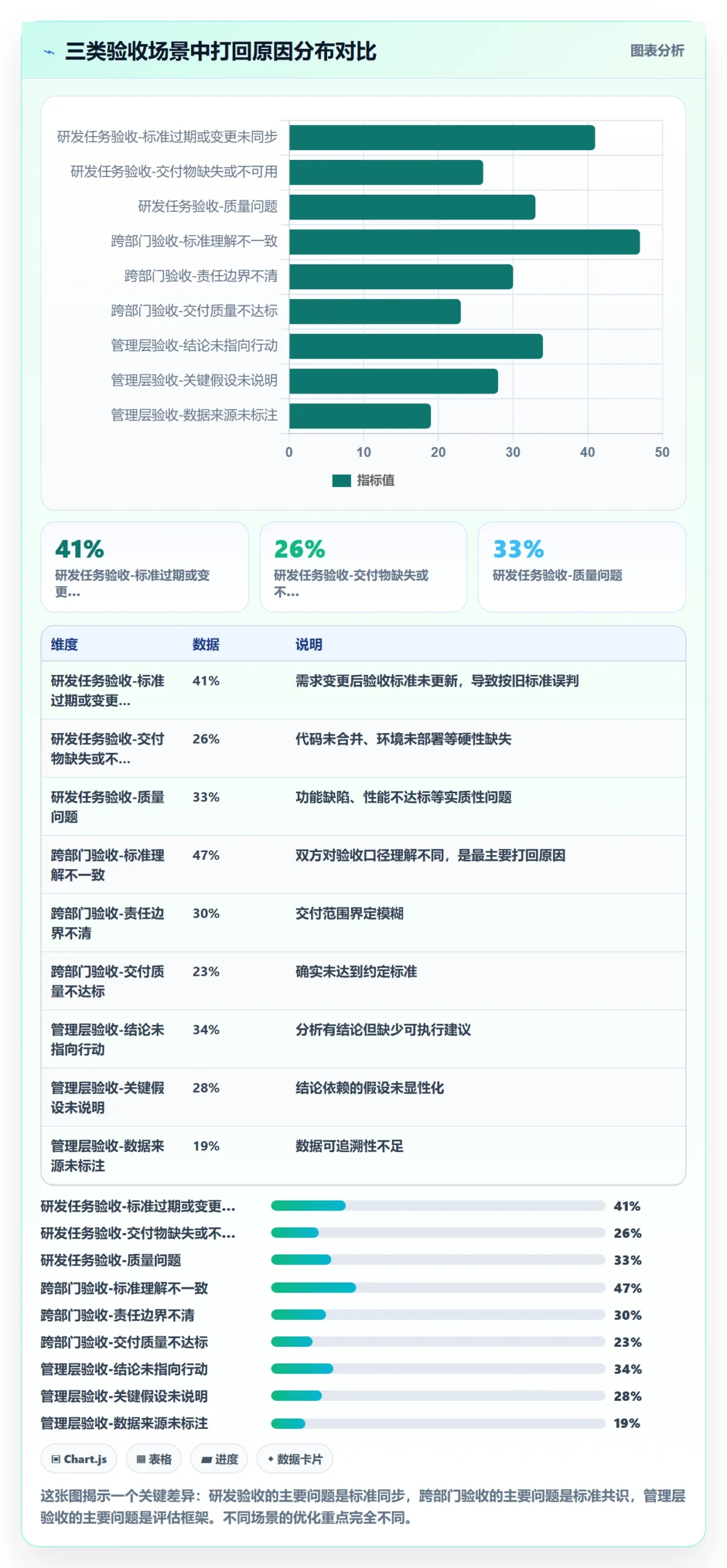This screenshot has width=727, height=1568.
Task: Click the 30% progress bar
Action: pyautogui.click(x=438, y=1315)
